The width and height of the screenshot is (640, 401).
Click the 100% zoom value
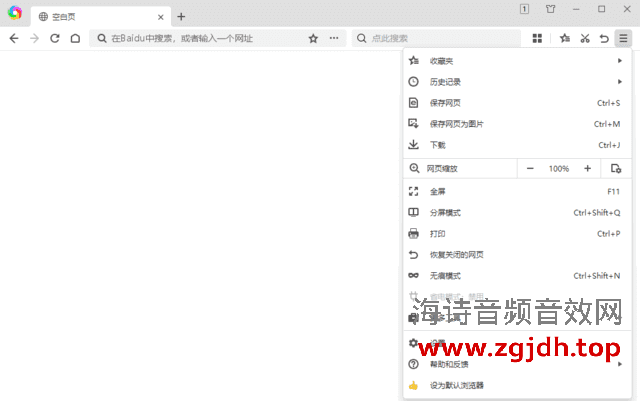point(559,169)
